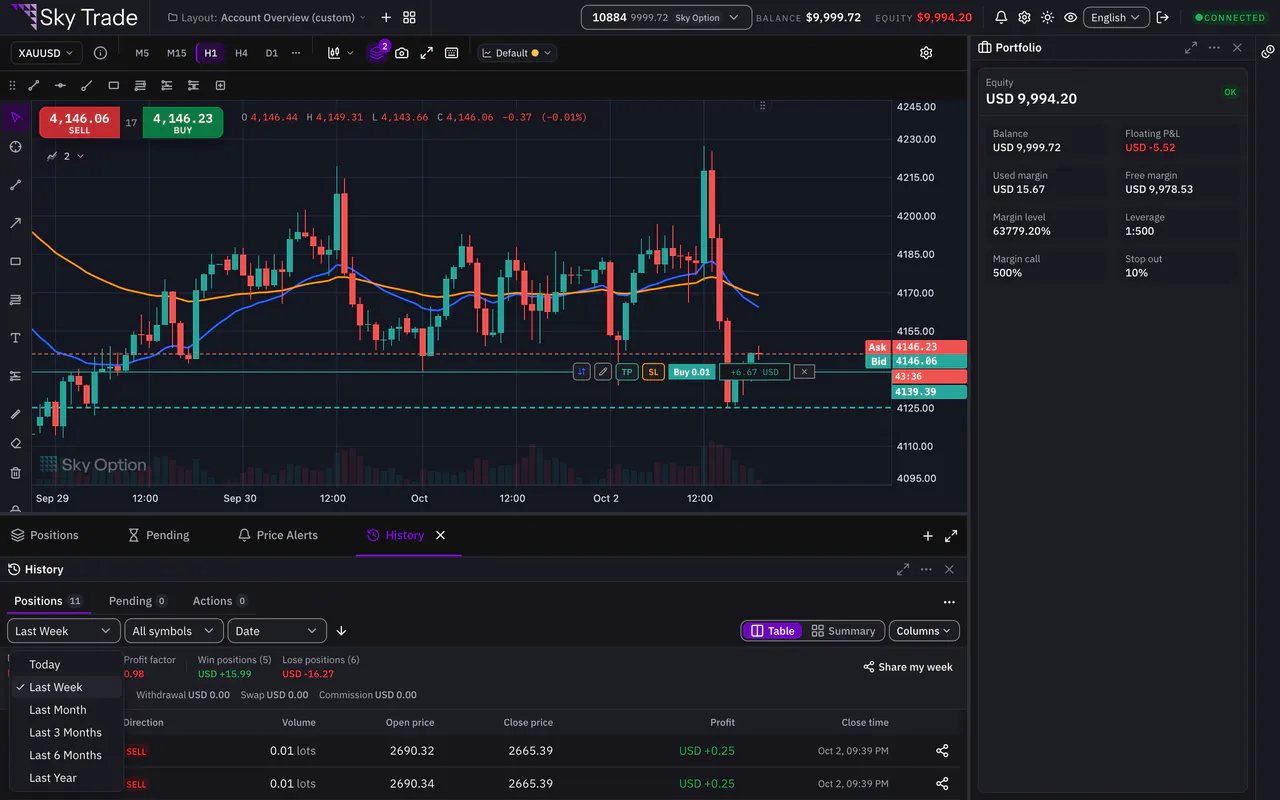Select the eraser tool in the left sidebar
This screenshot has height=800, width=1280.
click(x=16, y=443)
